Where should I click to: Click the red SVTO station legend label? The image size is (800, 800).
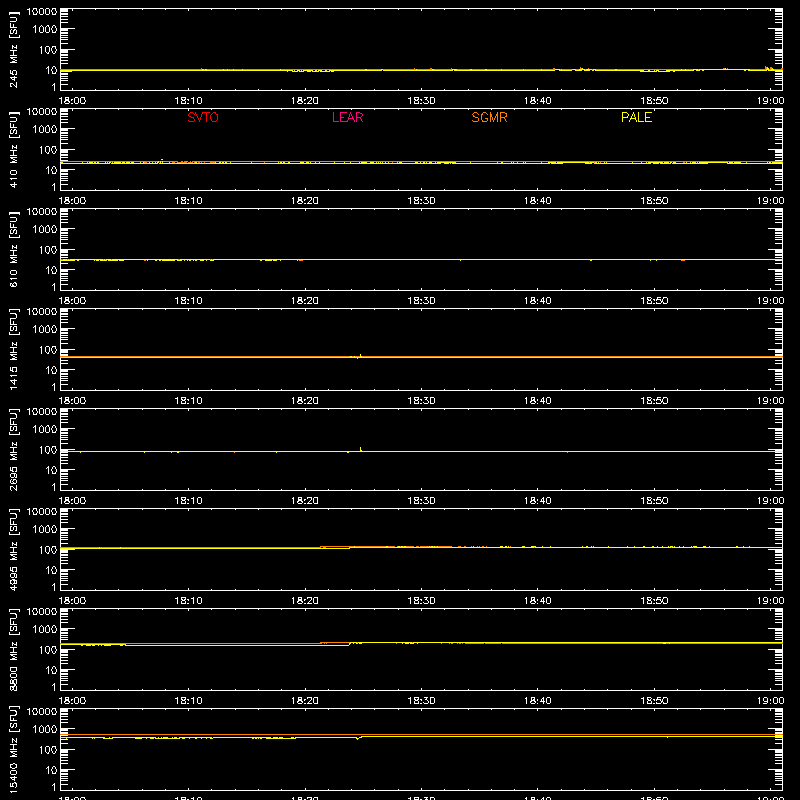click(x=203, y=117)
